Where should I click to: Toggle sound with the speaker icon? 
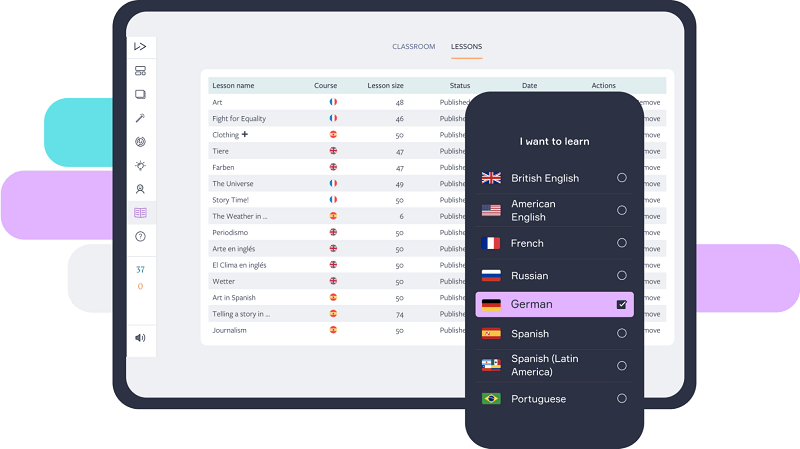(140, 338)
